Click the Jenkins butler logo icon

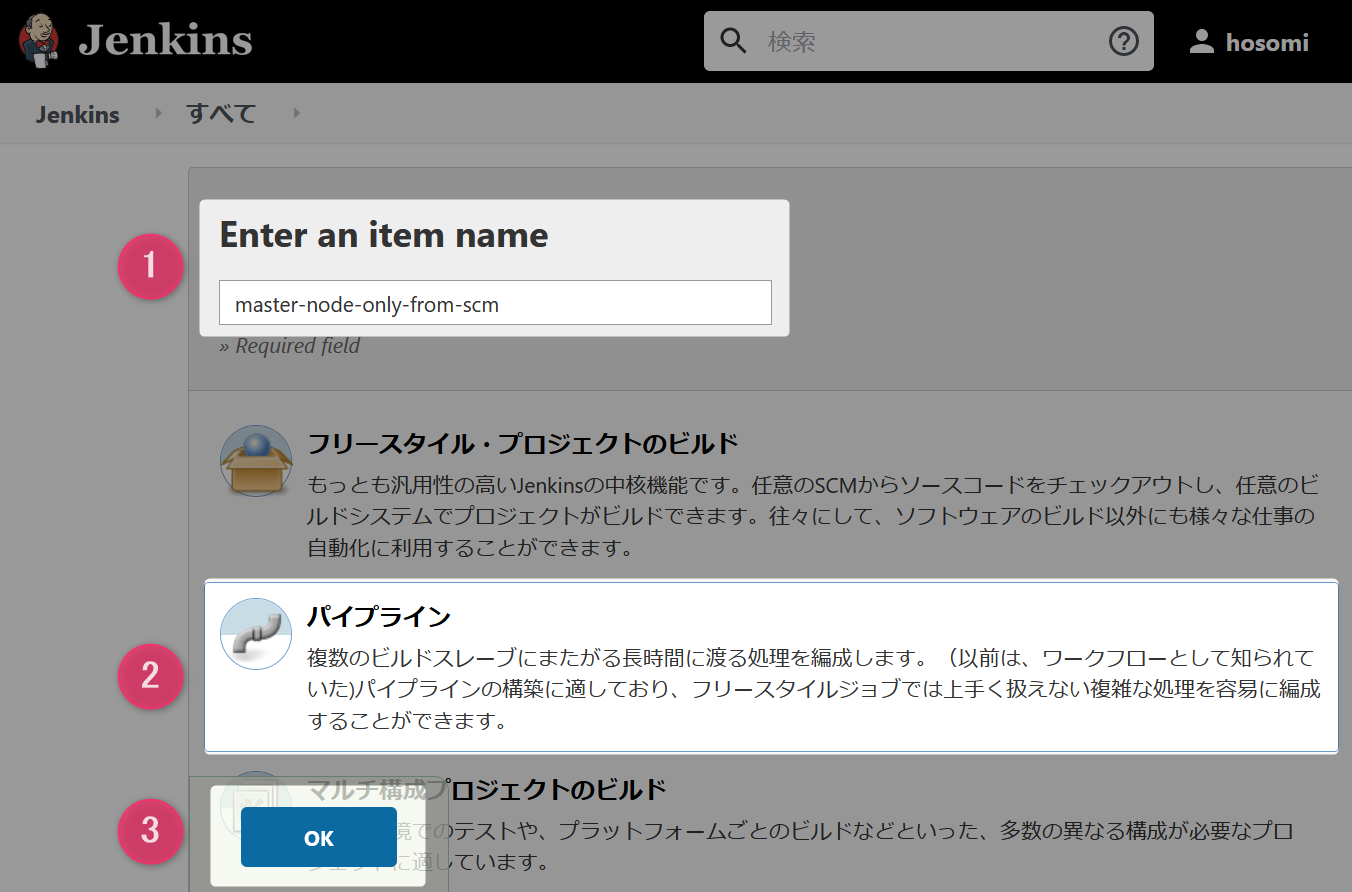pos(39,41)
